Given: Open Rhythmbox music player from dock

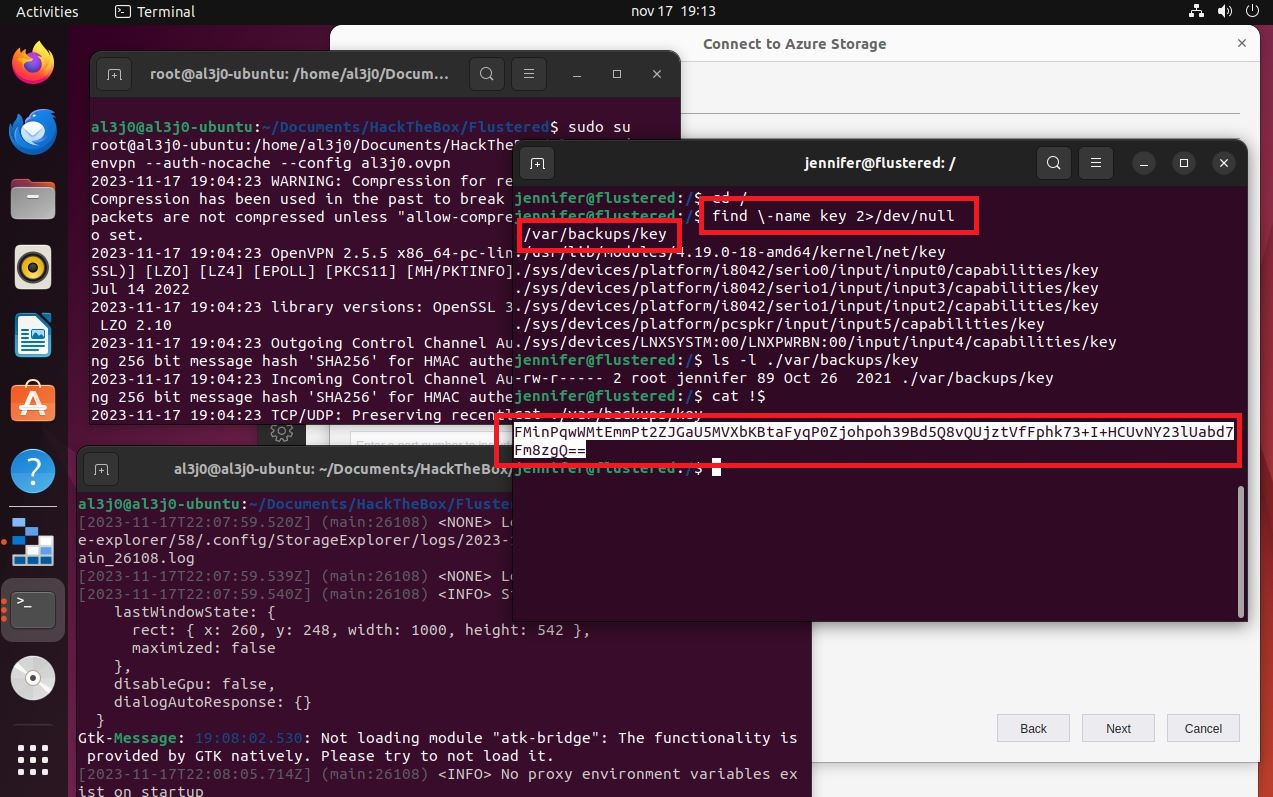Looking at the screenshot, I should coord(33,267).
